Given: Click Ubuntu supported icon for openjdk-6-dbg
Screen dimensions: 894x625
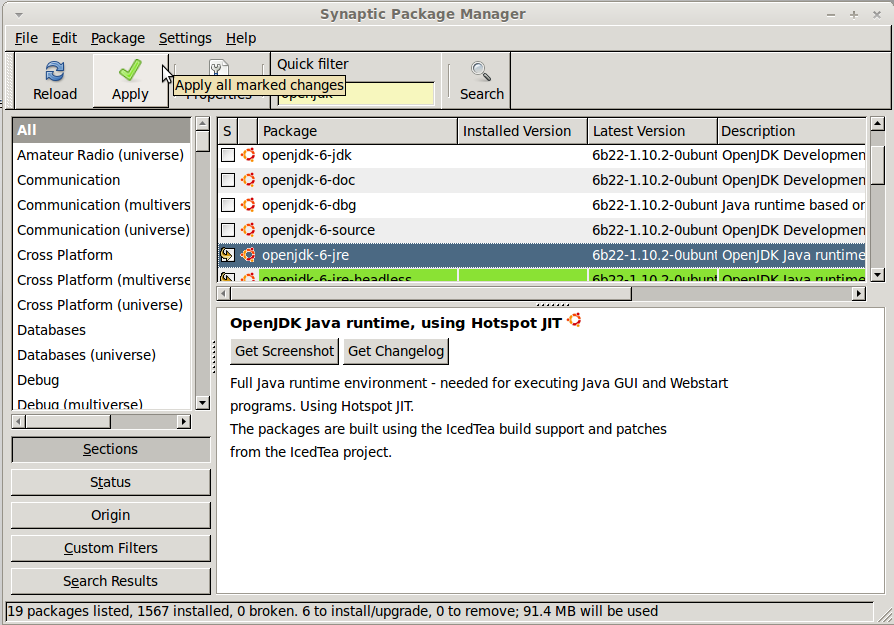Looking at the screenshot, I should coord(247,205).
